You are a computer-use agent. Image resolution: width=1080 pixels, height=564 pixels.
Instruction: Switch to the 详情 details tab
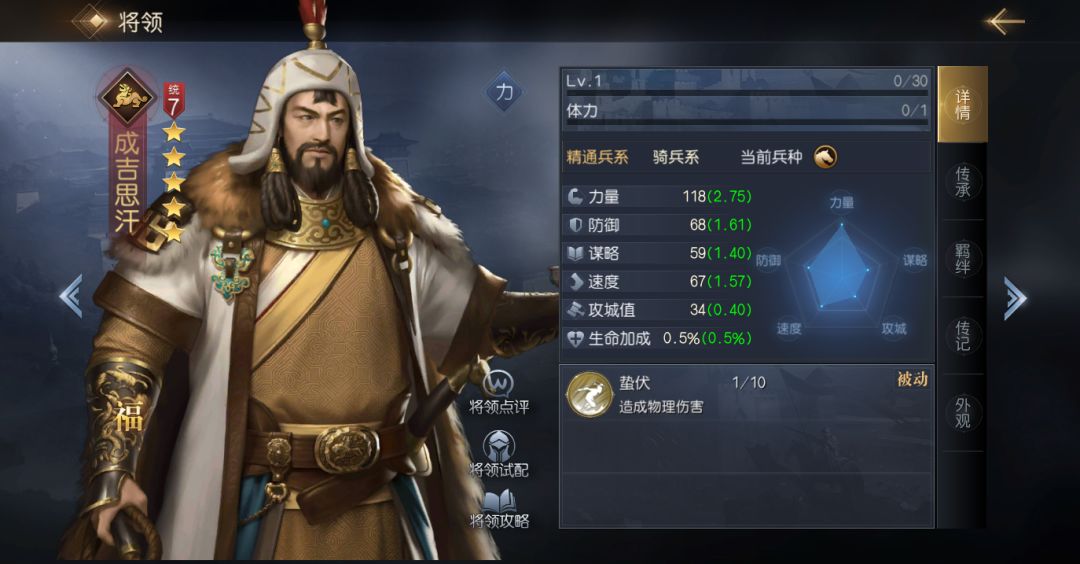coord(962,105)
